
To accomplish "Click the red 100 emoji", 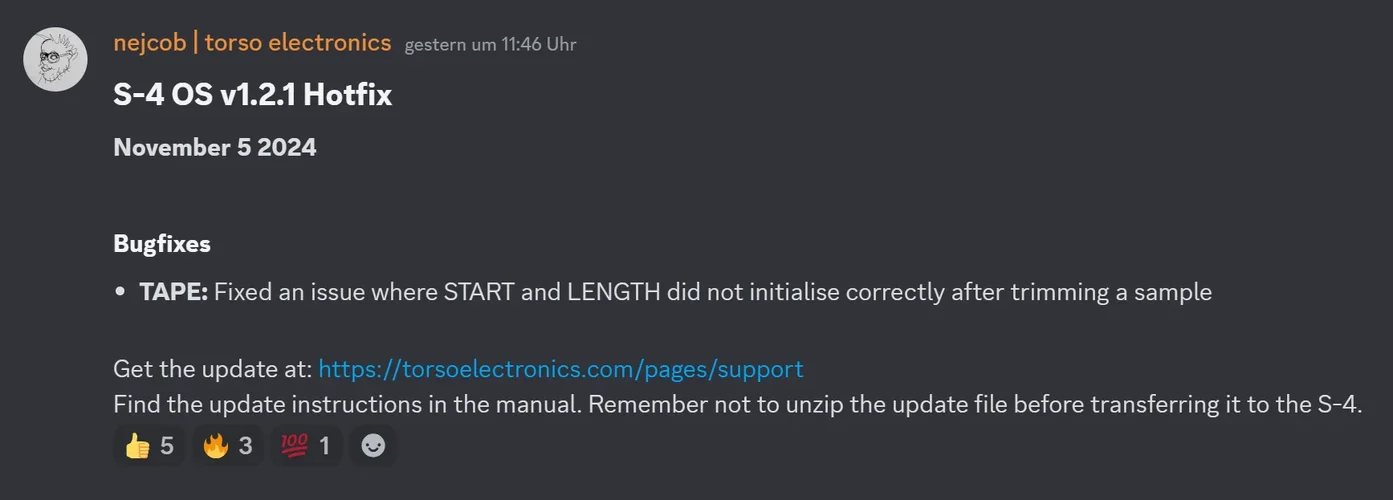I will point(295,446).
